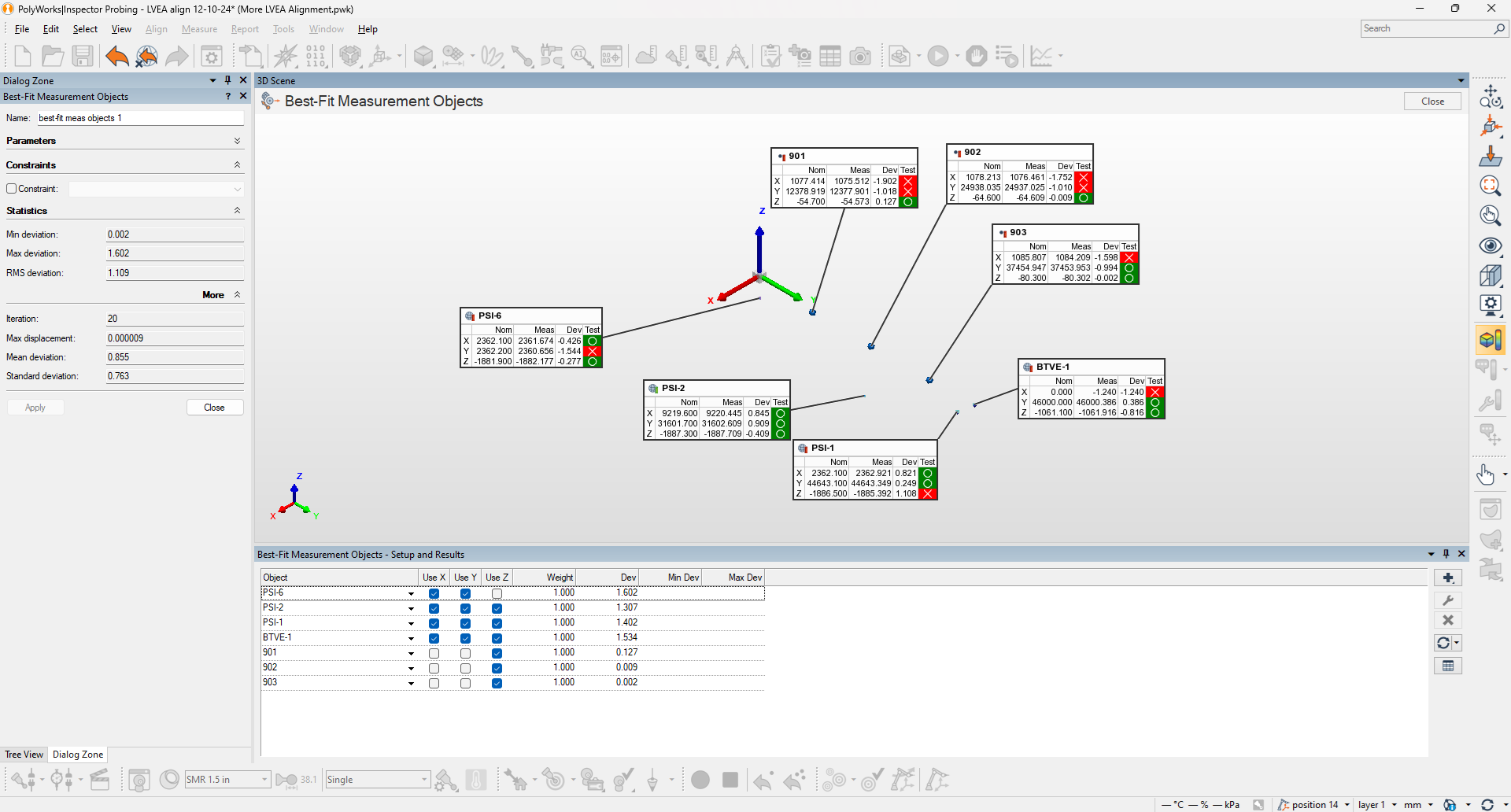Switch to the Tree View tab
1511x812 pixels.
(24, 755)
